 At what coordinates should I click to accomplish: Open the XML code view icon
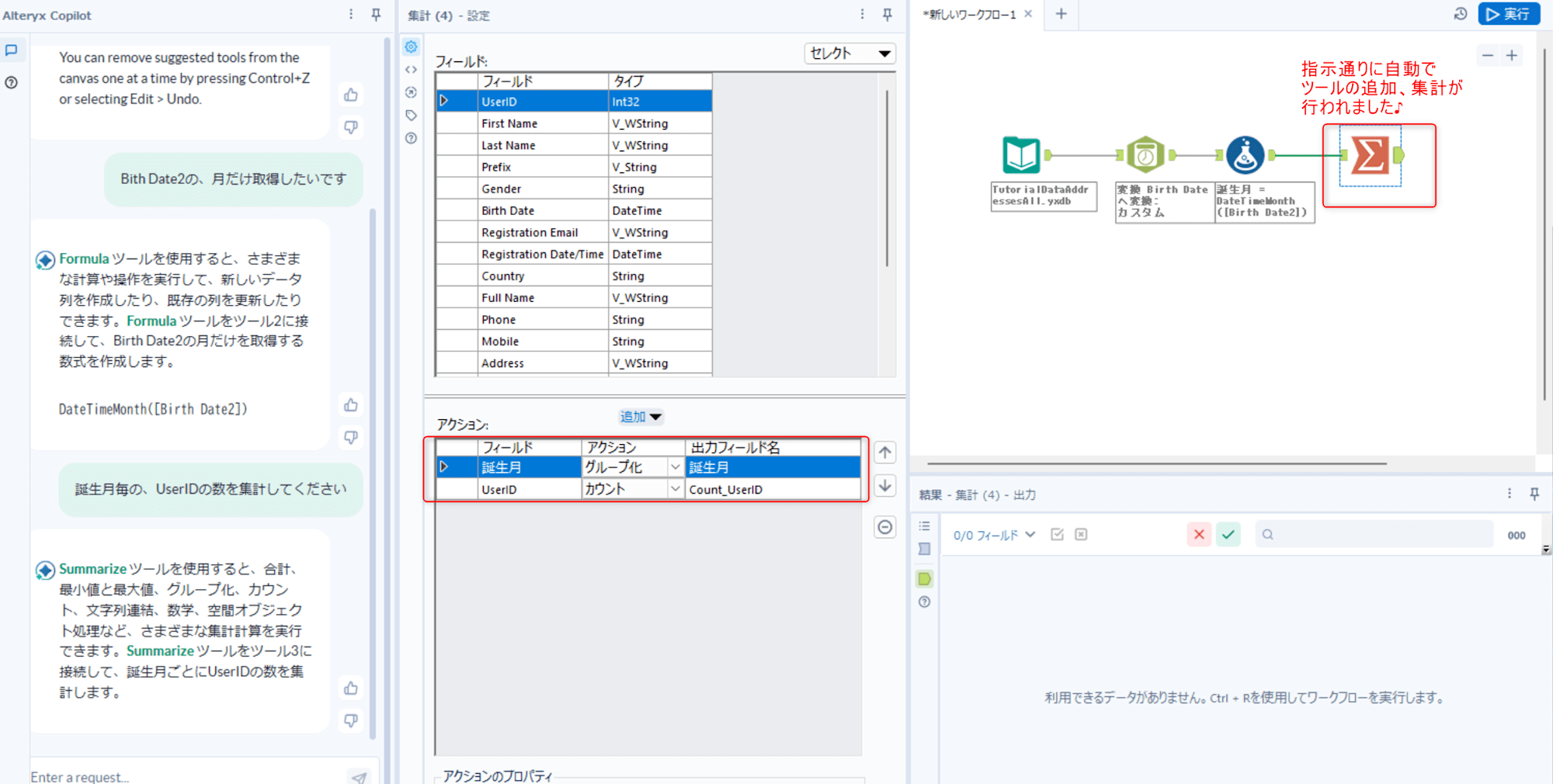(x=411, y=70)
